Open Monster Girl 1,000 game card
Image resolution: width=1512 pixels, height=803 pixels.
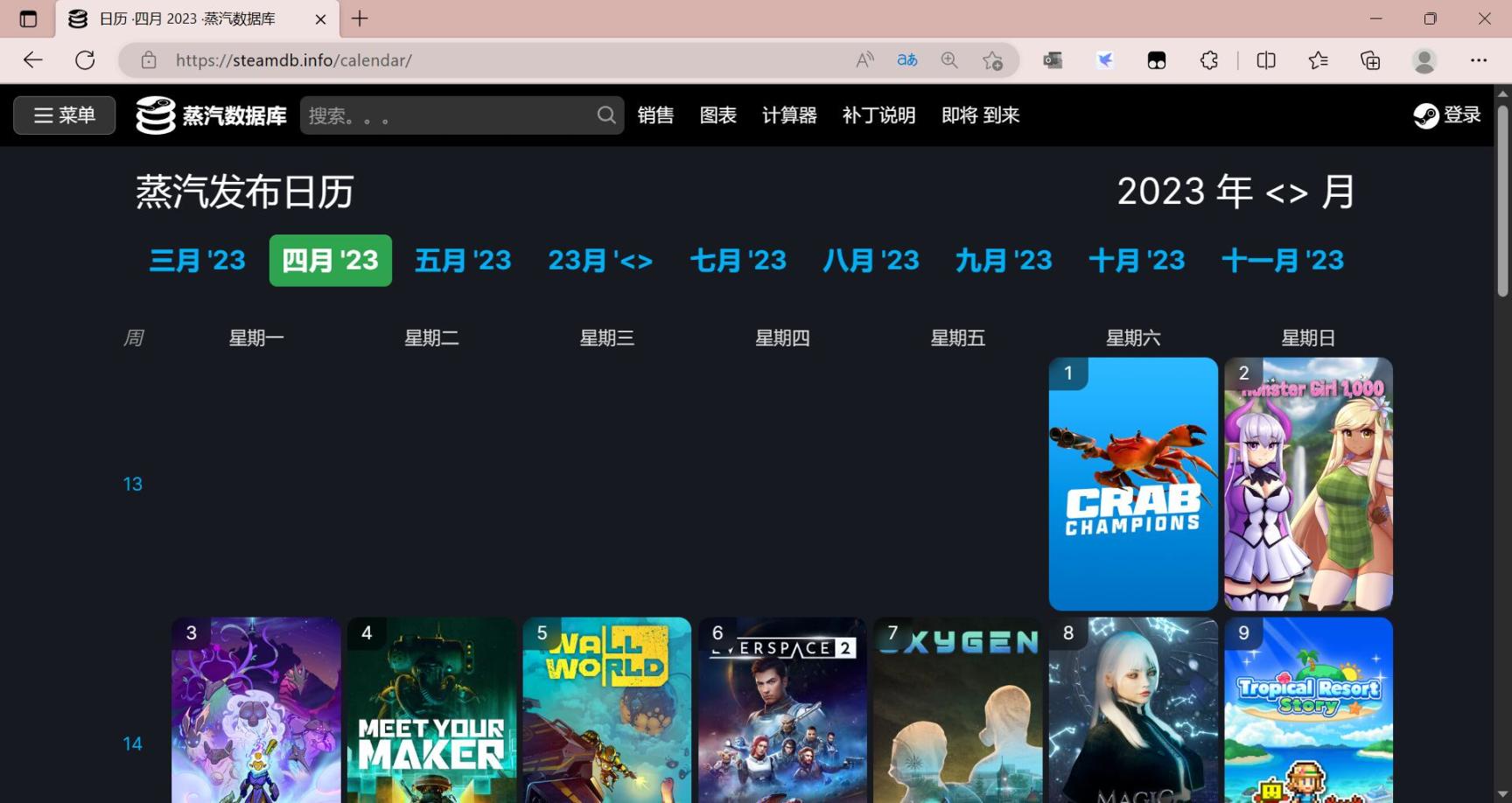point(1308,484)
